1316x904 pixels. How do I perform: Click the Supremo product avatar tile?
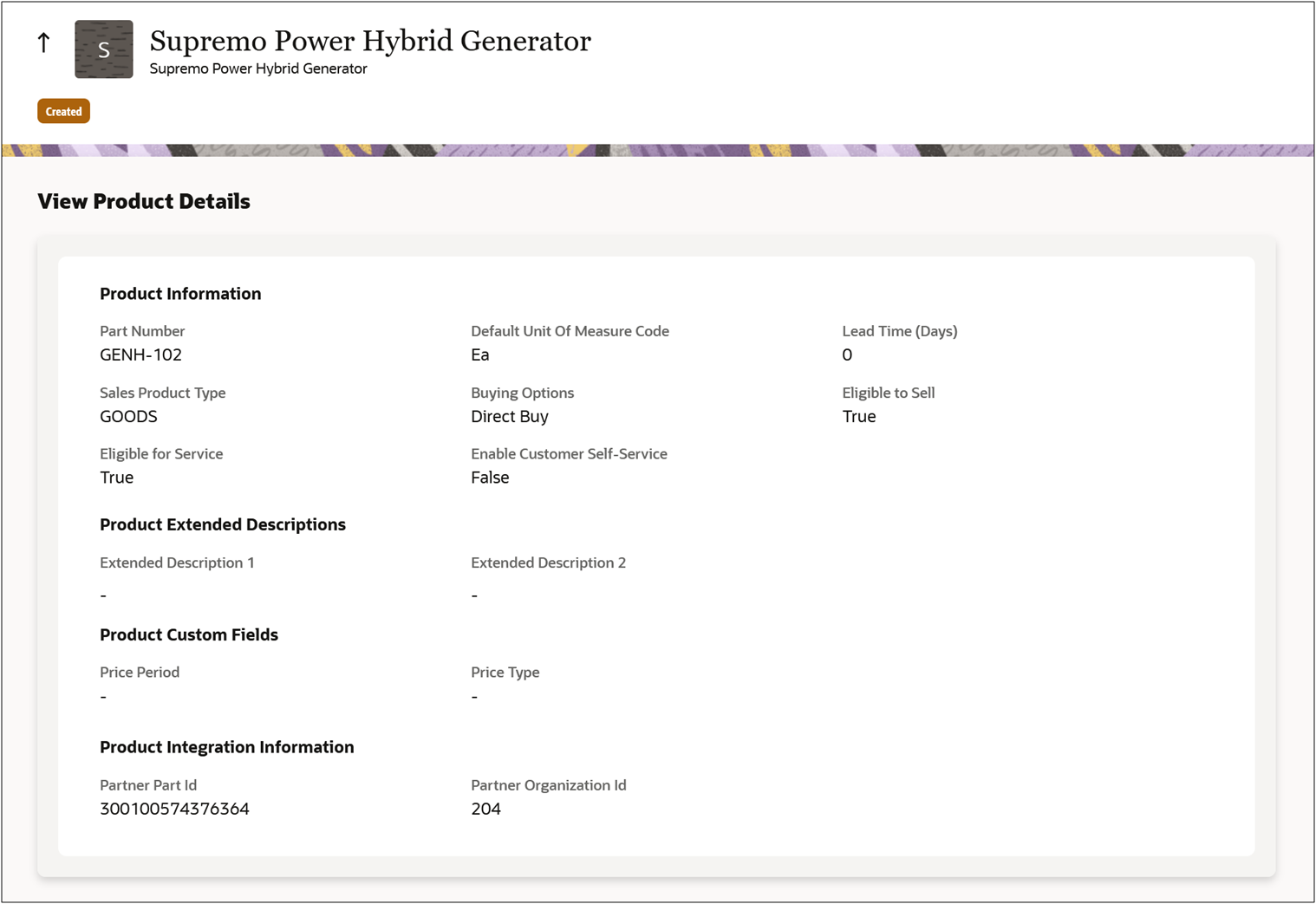click(104, 49)
